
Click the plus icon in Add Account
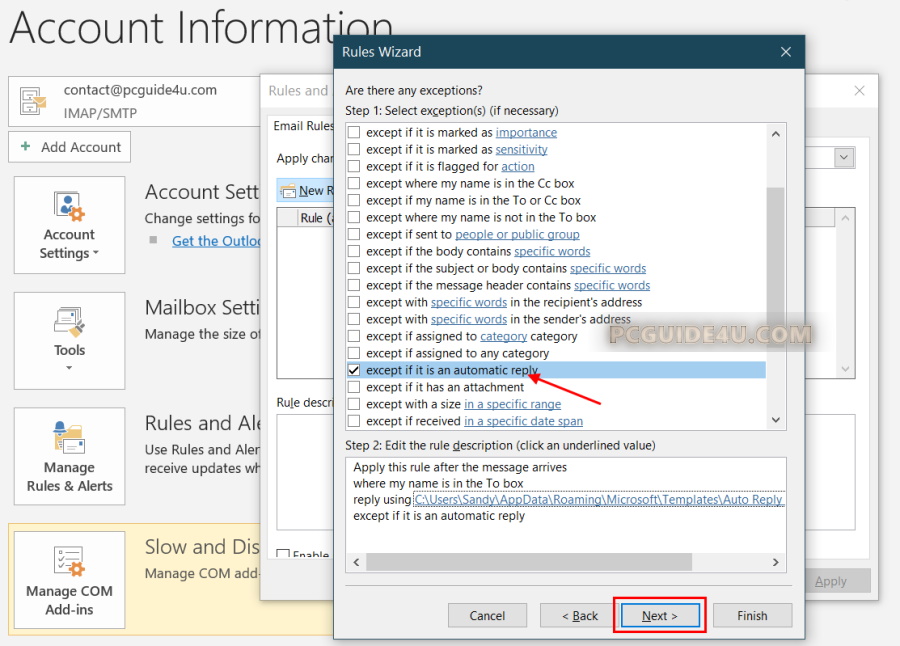25,147
